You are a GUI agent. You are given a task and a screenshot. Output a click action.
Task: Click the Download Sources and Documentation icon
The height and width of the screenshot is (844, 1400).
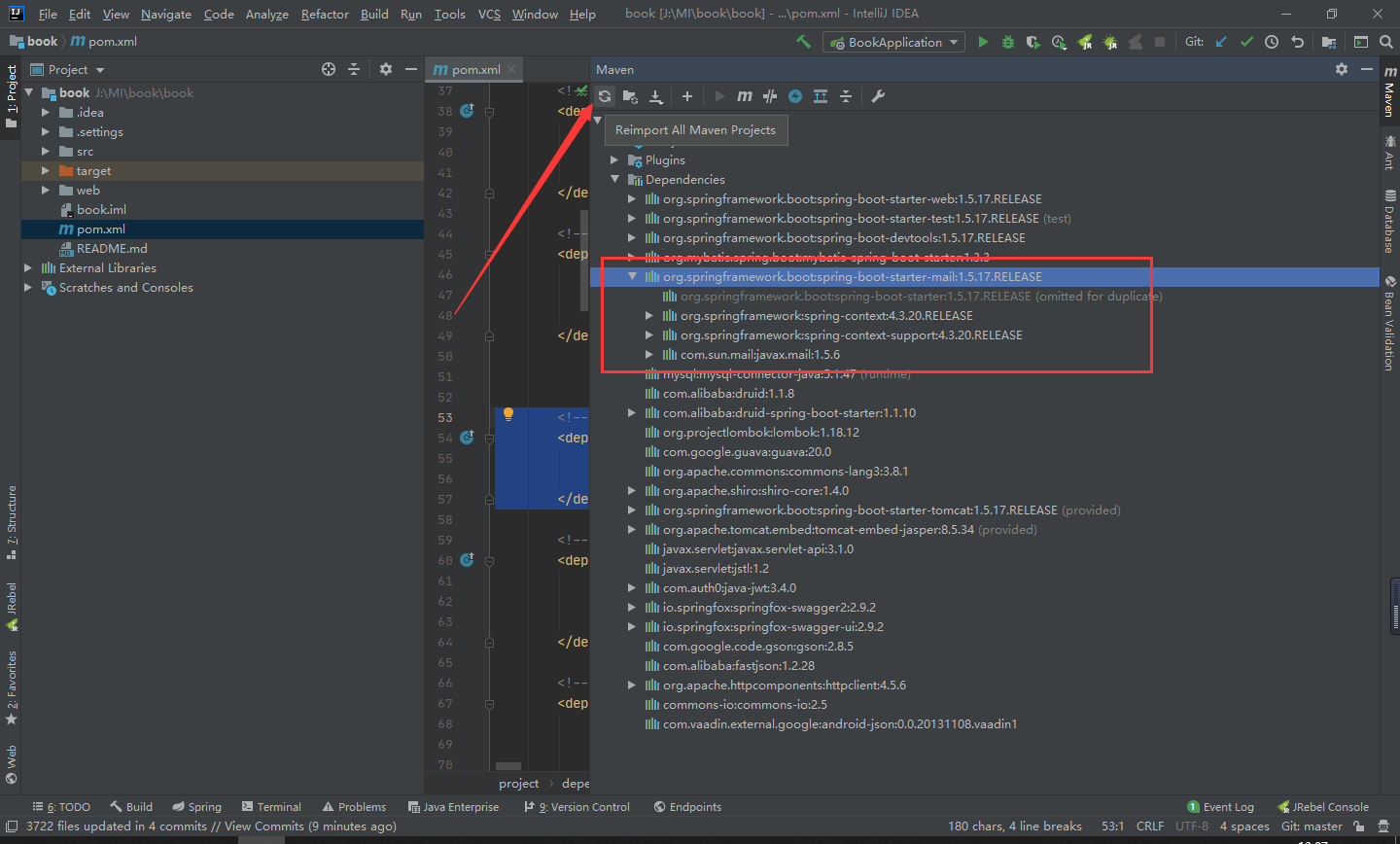[656, 96]
